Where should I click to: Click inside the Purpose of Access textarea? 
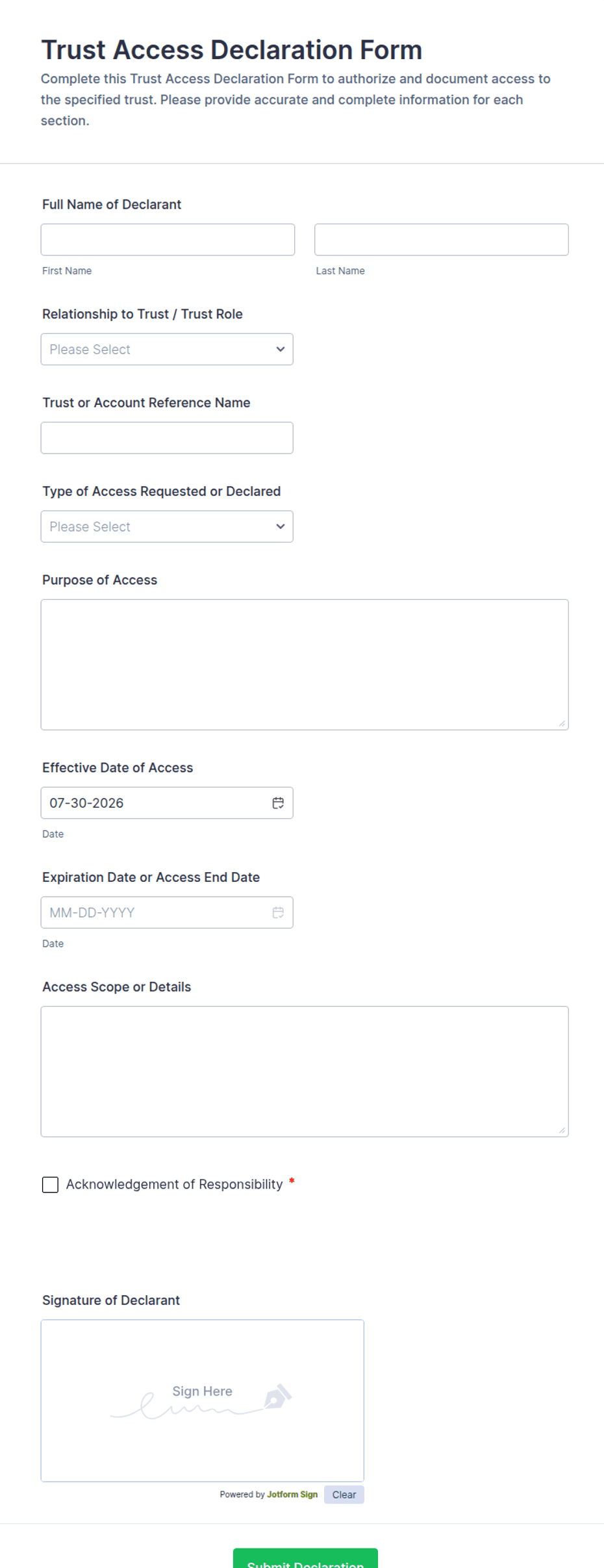point(305,665)
